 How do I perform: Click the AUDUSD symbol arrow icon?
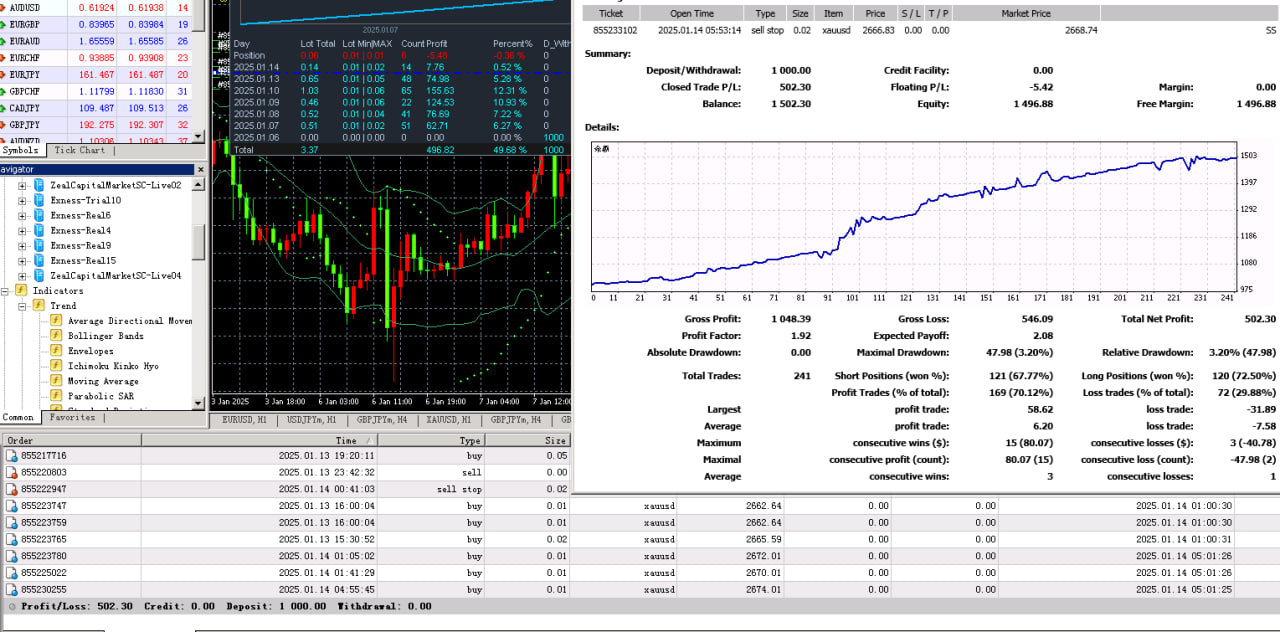point(4,8)
